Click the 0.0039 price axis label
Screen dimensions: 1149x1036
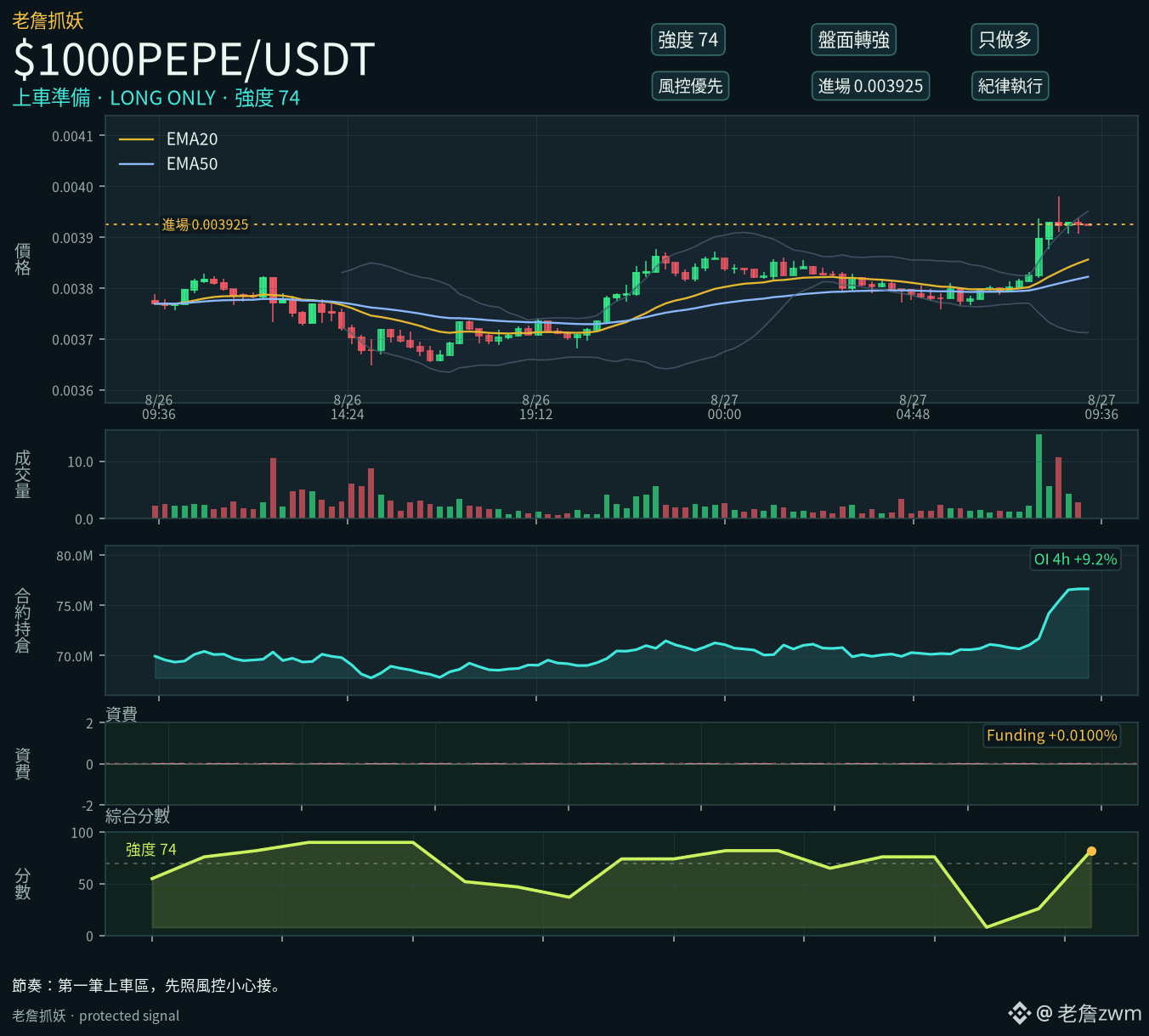(x=72, y=239)
